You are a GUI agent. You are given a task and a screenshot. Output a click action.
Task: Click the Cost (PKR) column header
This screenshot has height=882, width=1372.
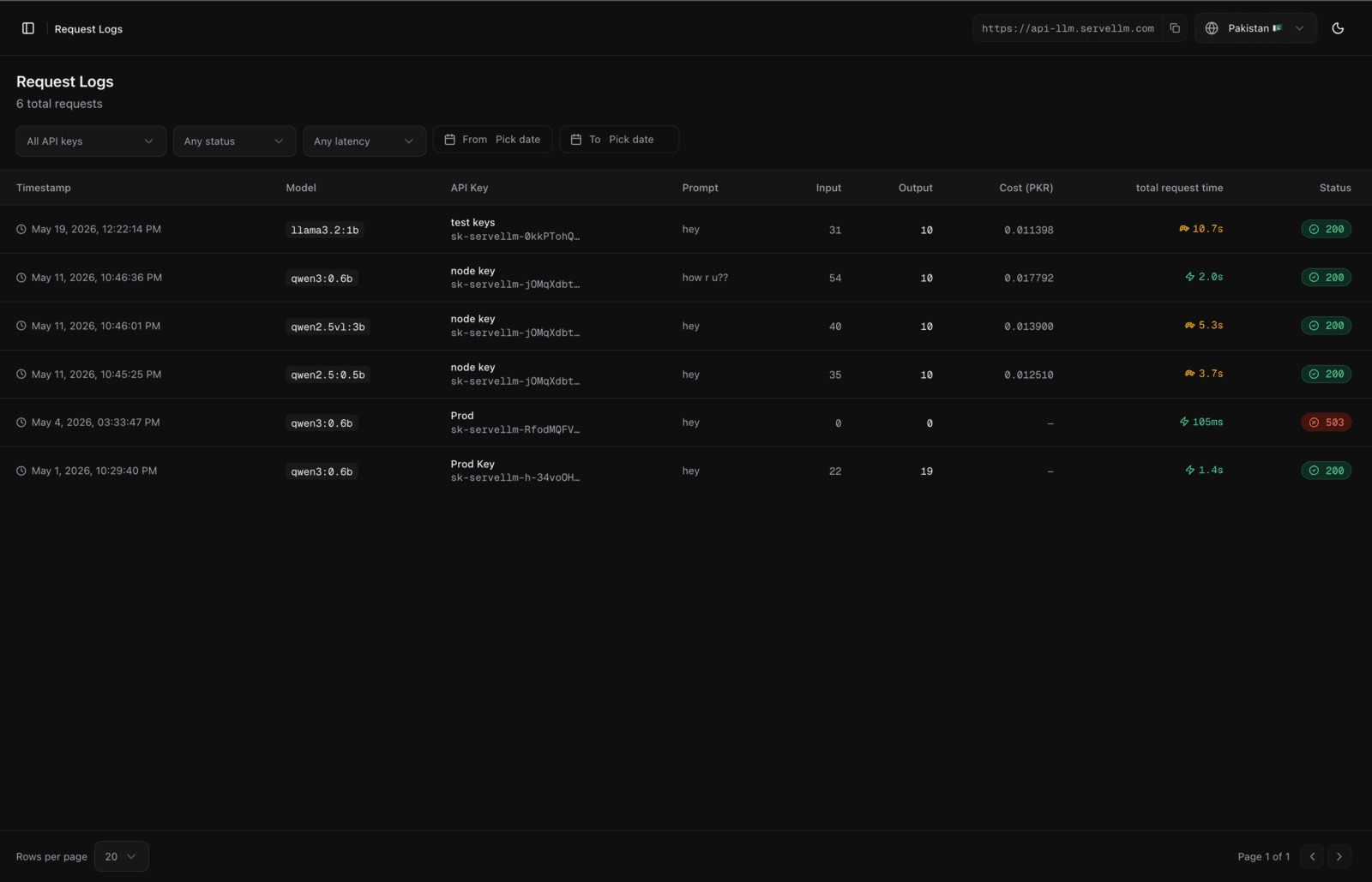point(1026,188)
